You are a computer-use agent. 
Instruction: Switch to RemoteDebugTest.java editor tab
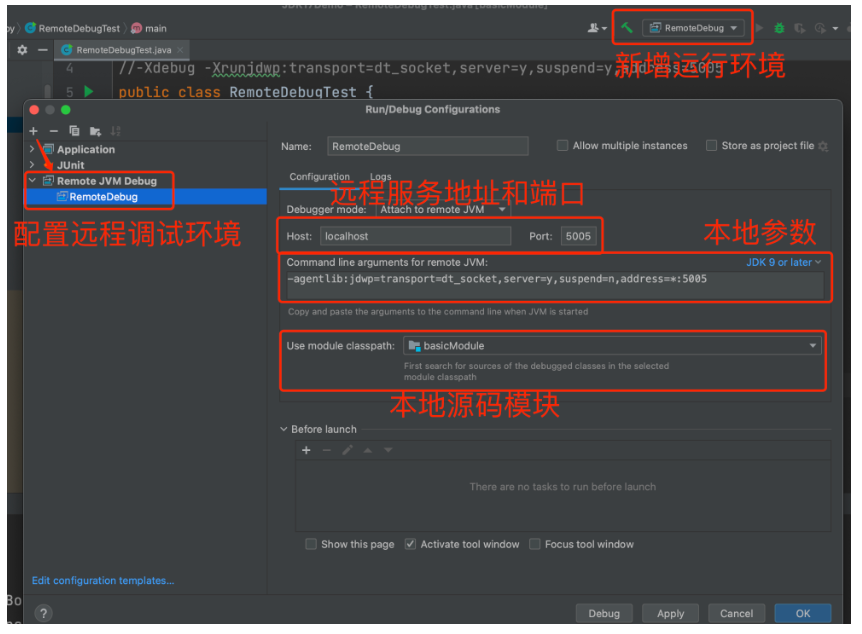[x=123, y=50]
